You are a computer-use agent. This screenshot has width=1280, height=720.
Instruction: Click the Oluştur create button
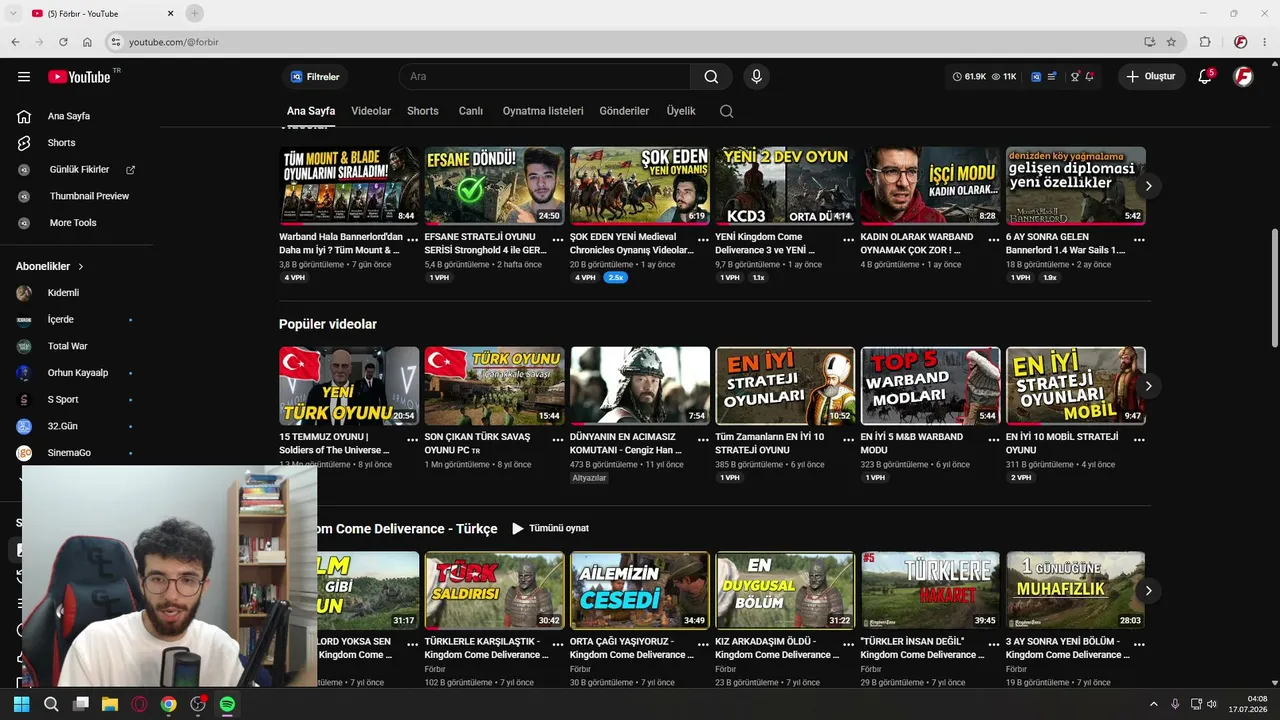[1151, 77]
